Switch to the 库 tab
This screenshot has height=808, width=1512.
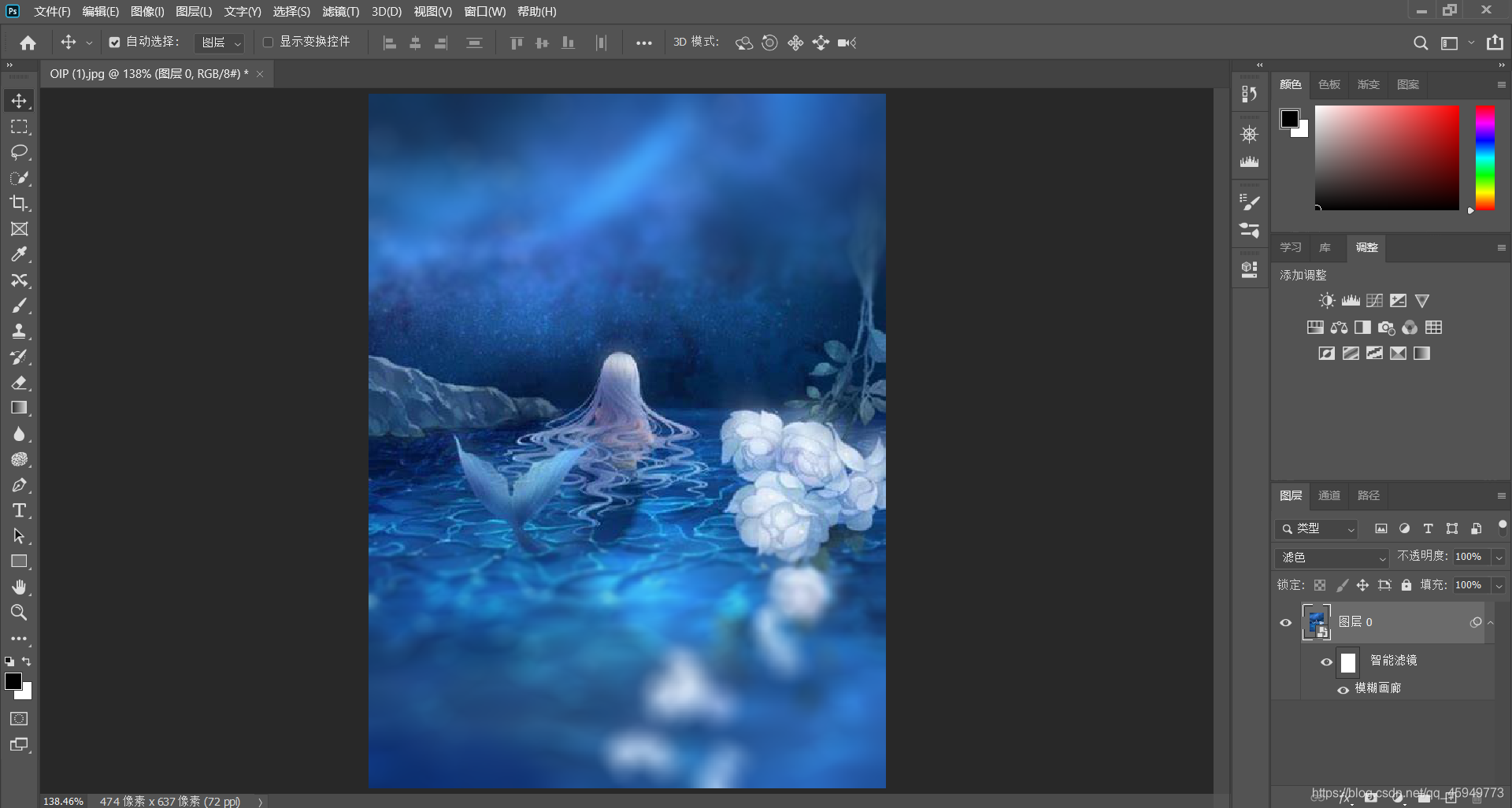(x=1325, y=247)
